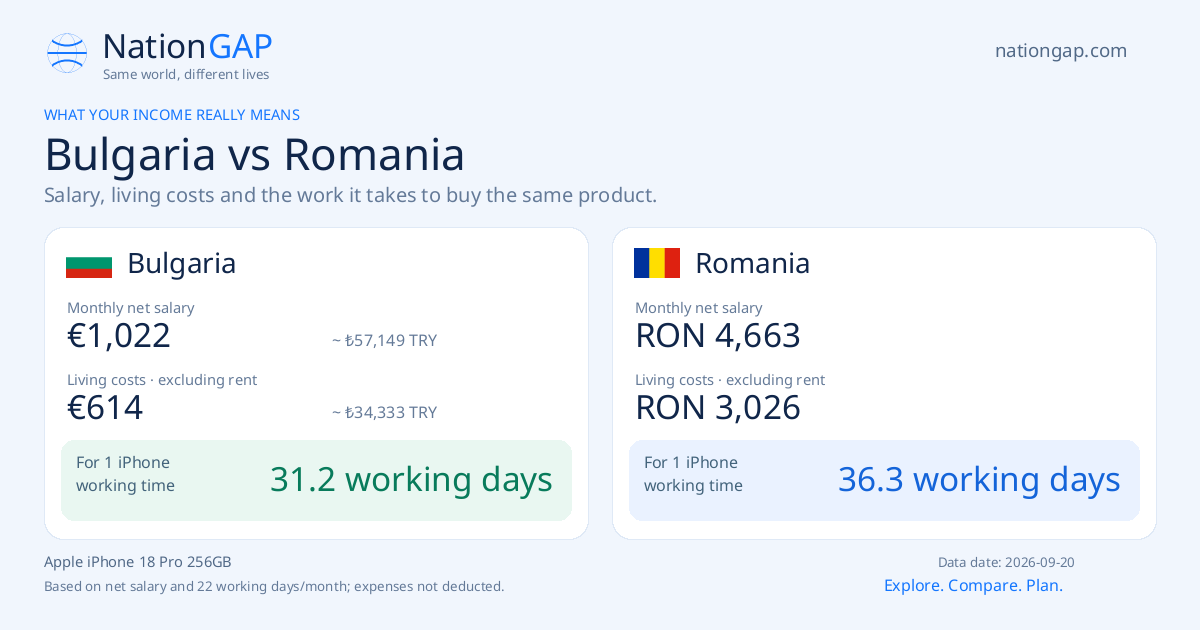Click the ~₺57,149 TRY conversion
Screen dimensions: 1200x630
[x=385, y=340]
